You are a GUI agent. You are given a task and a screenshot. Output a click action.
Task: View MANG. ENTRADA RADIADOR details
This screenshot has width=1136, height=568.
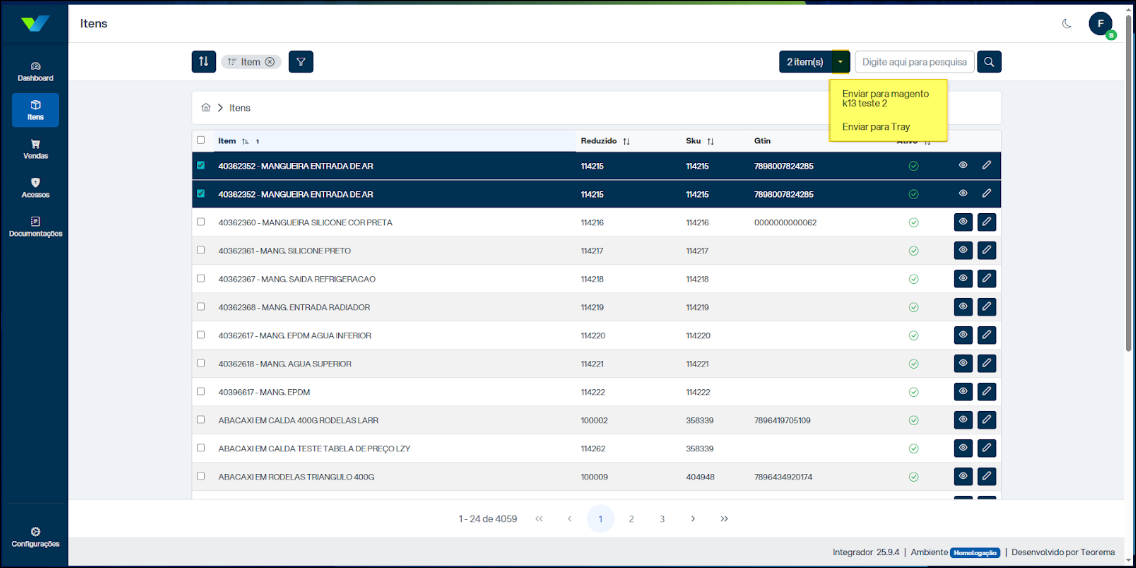[964, 307]
